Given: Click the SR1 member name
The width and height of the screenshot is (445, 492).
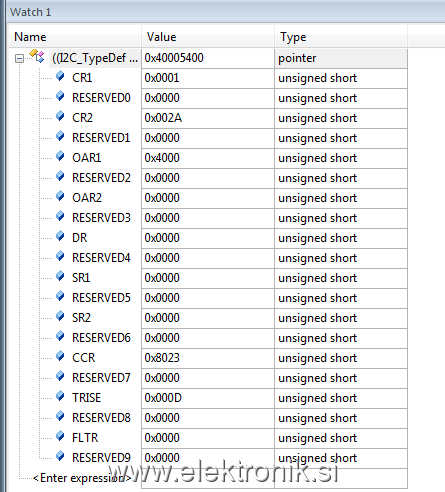Looking at the screenshot, I should point(81,278).
